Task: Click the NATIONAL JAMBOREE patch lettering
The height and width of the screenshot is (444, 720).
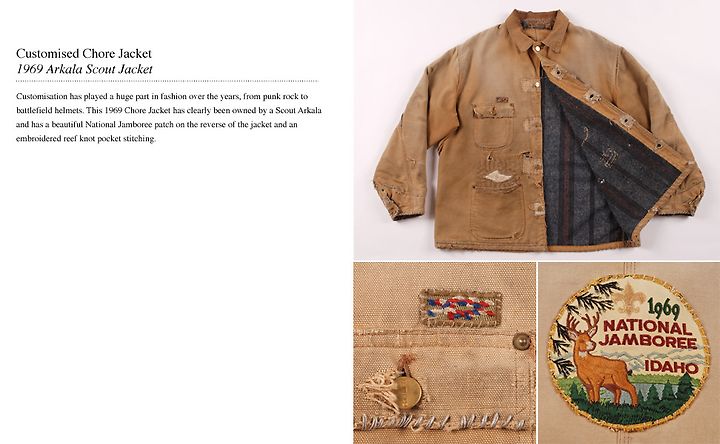Action: [650, 335]
